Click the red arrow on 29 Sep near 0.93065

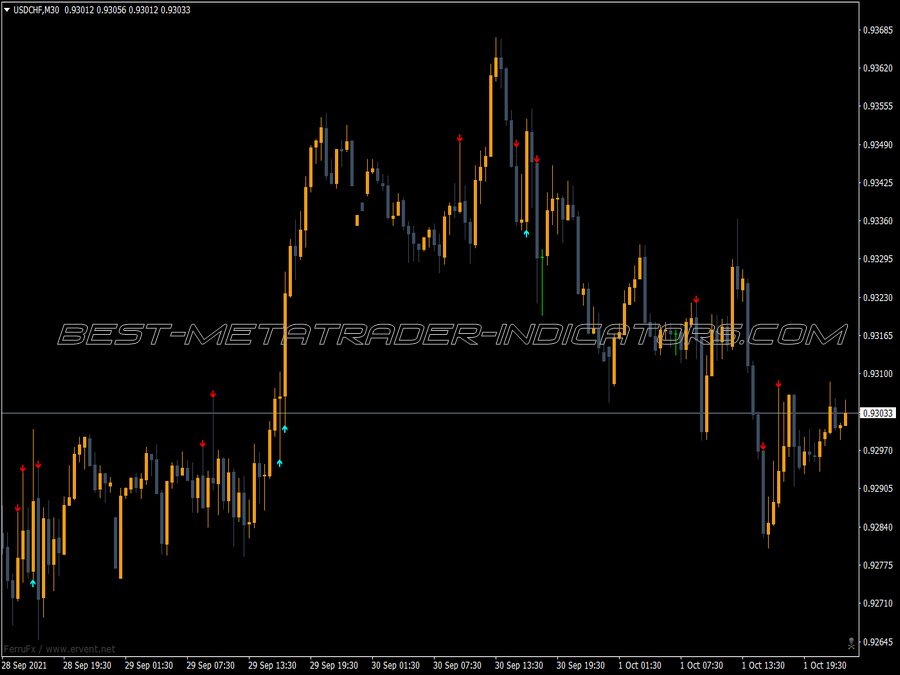coord(213,394)
